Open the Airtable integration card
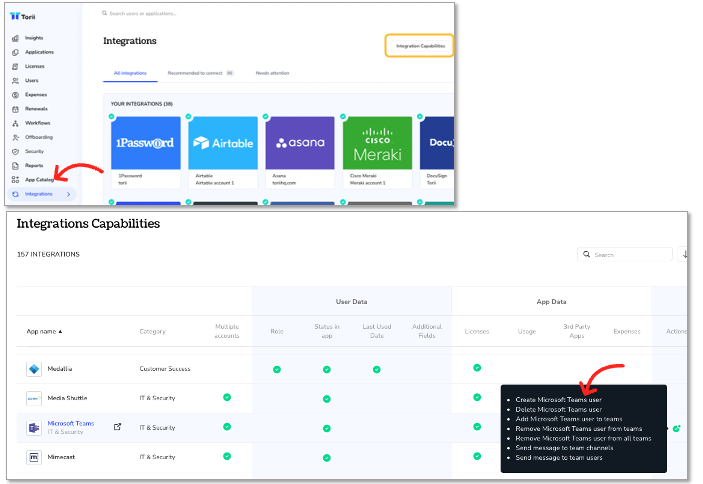This screenshot has height=484, width=703. (223, 152)
